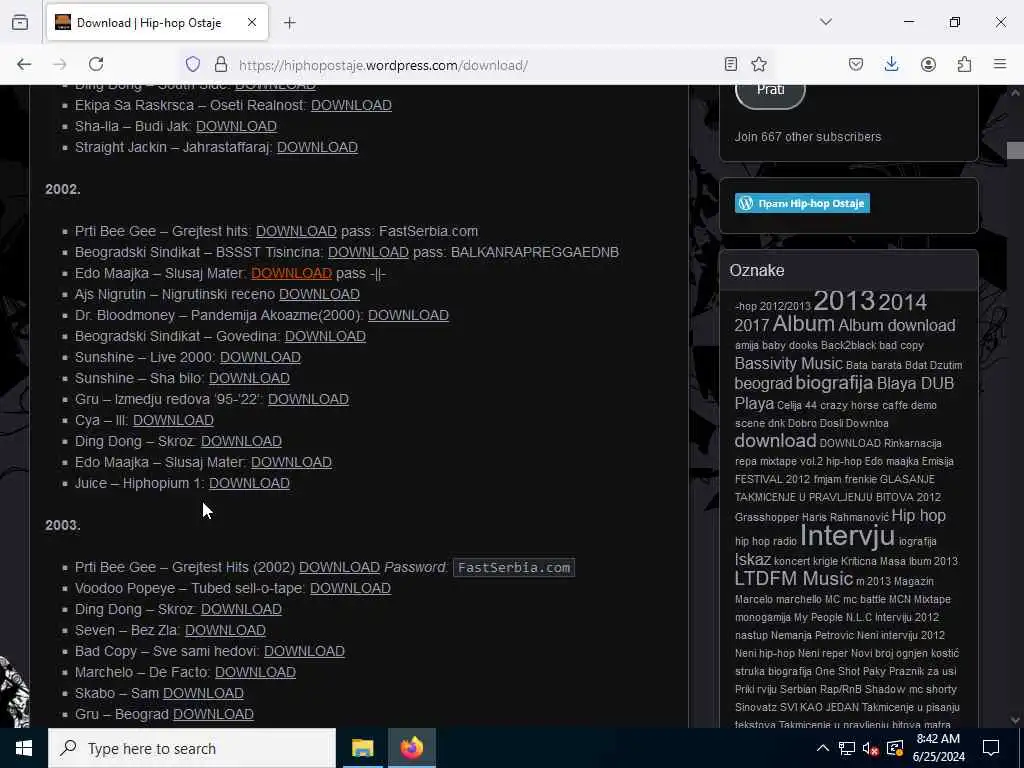Download Straight Jackin – Jahrastaffaraj
Screen dimensions: 1024x768
(317, 147)
